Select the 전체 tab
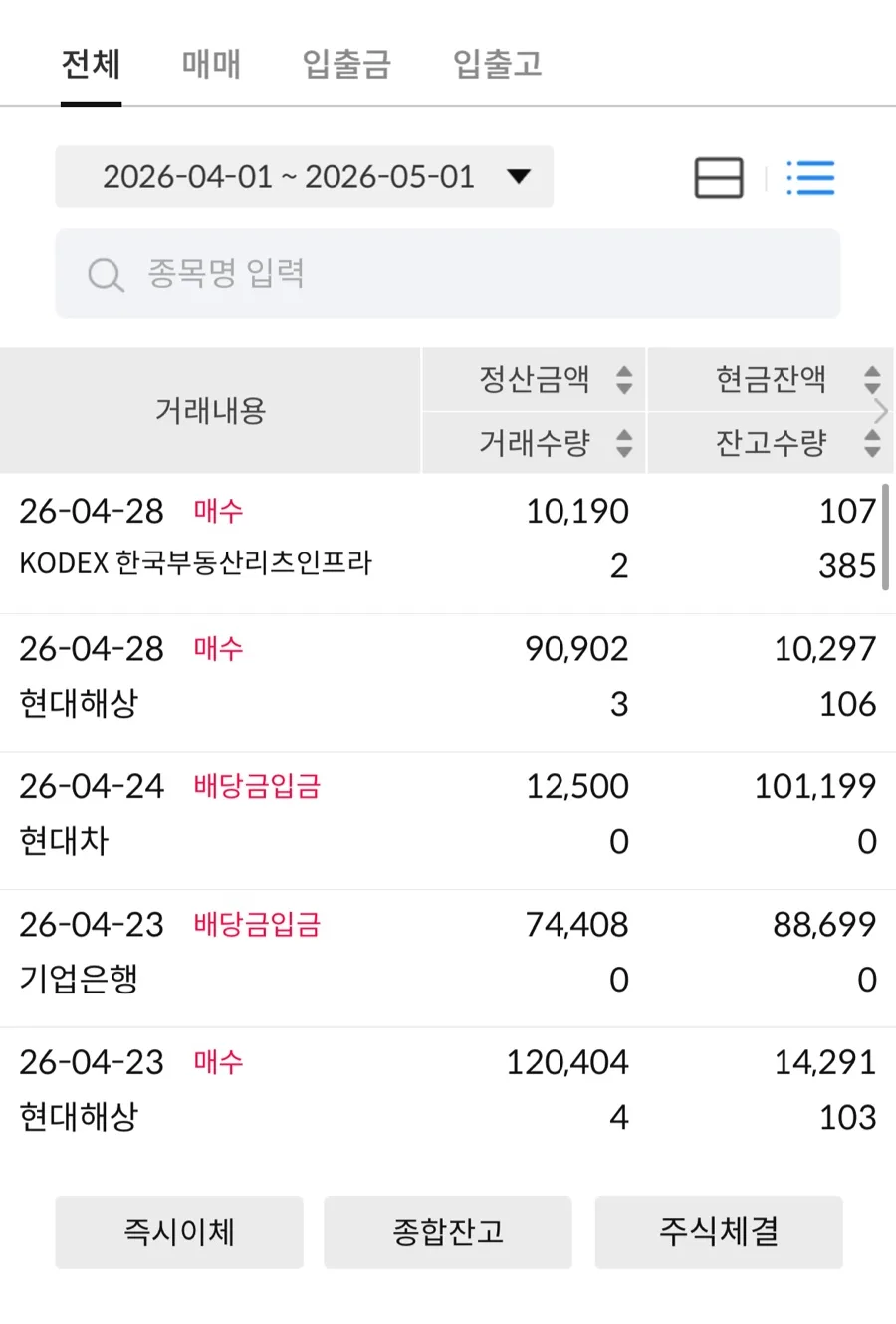This screenshot has height=1324, width=896. click(x=91, y=64)
